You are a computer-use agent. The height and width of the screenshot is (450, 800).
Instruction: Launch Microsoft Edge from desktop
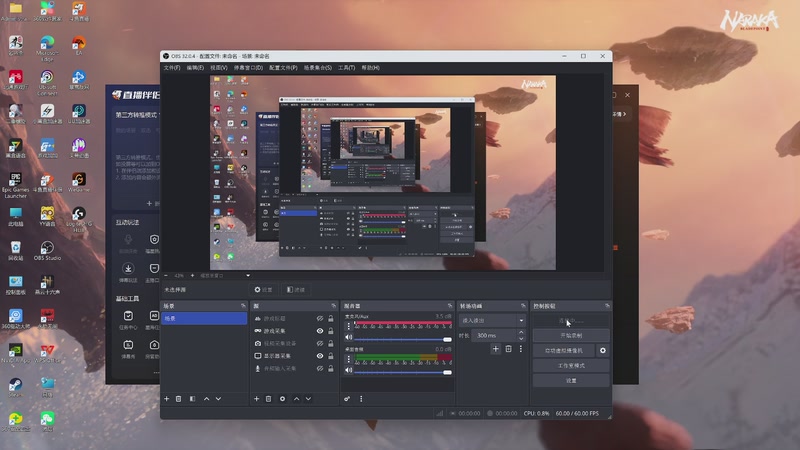[47, 48]
